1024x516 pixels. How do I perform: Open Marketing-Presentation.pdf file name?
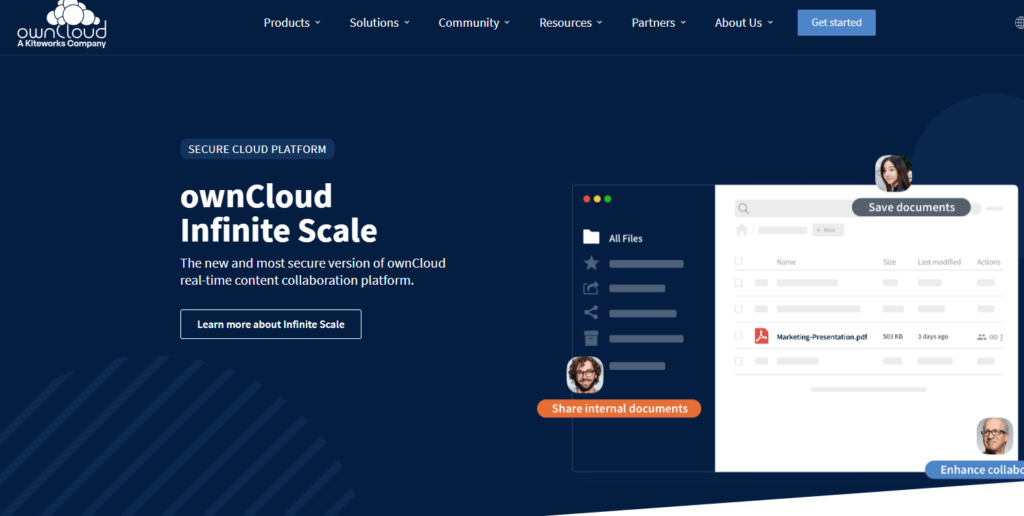click(822, 337)
